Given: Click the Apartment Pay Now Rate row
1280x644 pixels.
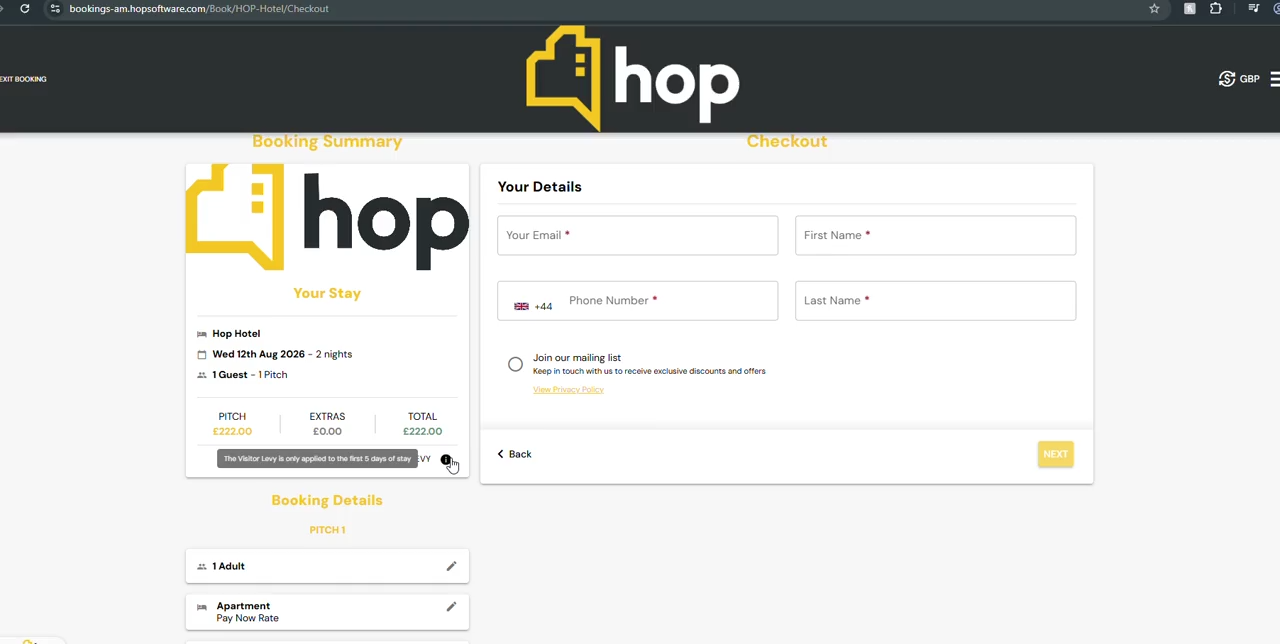Looking at the screenshot, I should (327, 611).
